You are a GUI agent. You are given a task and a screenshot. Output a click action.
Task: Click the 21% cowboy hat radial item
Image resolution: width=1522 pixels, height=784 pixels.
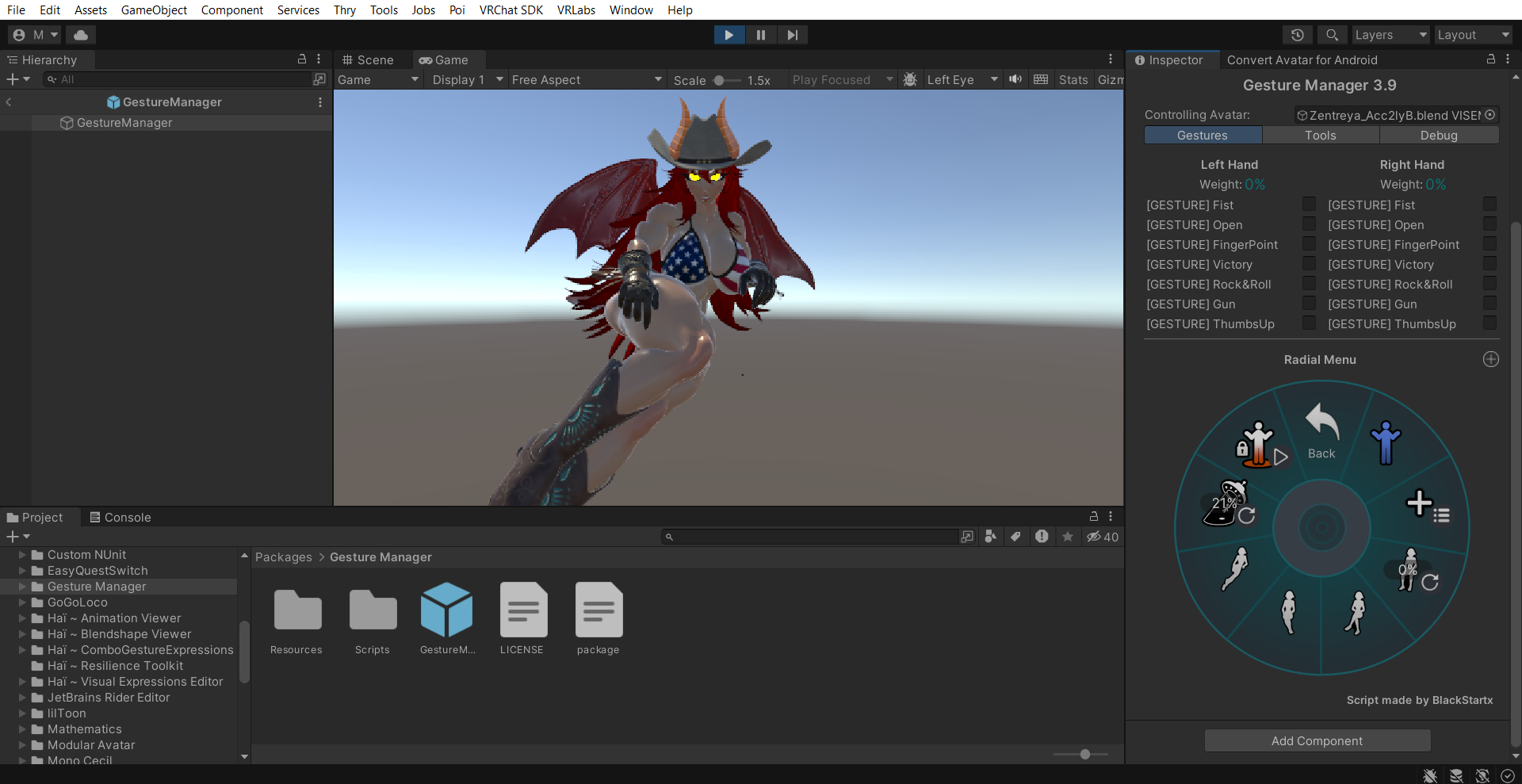(1229, 503)
